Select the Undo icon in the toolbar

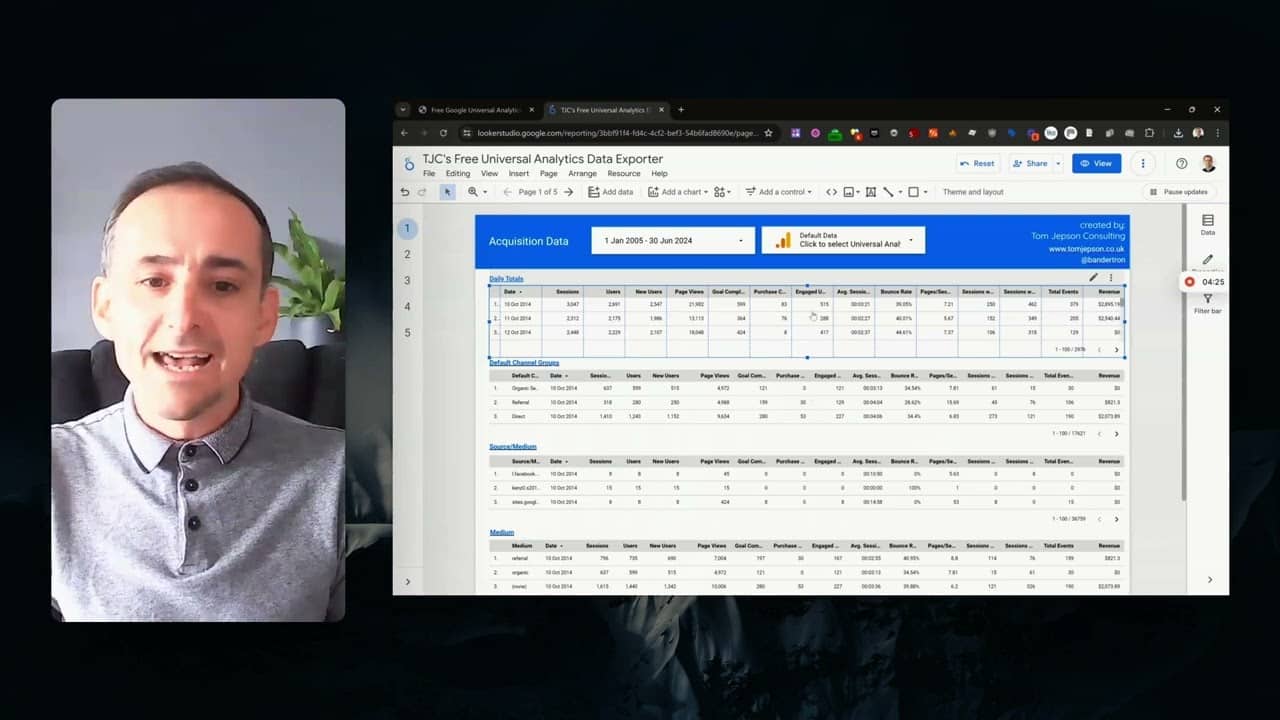coord(405,192)
